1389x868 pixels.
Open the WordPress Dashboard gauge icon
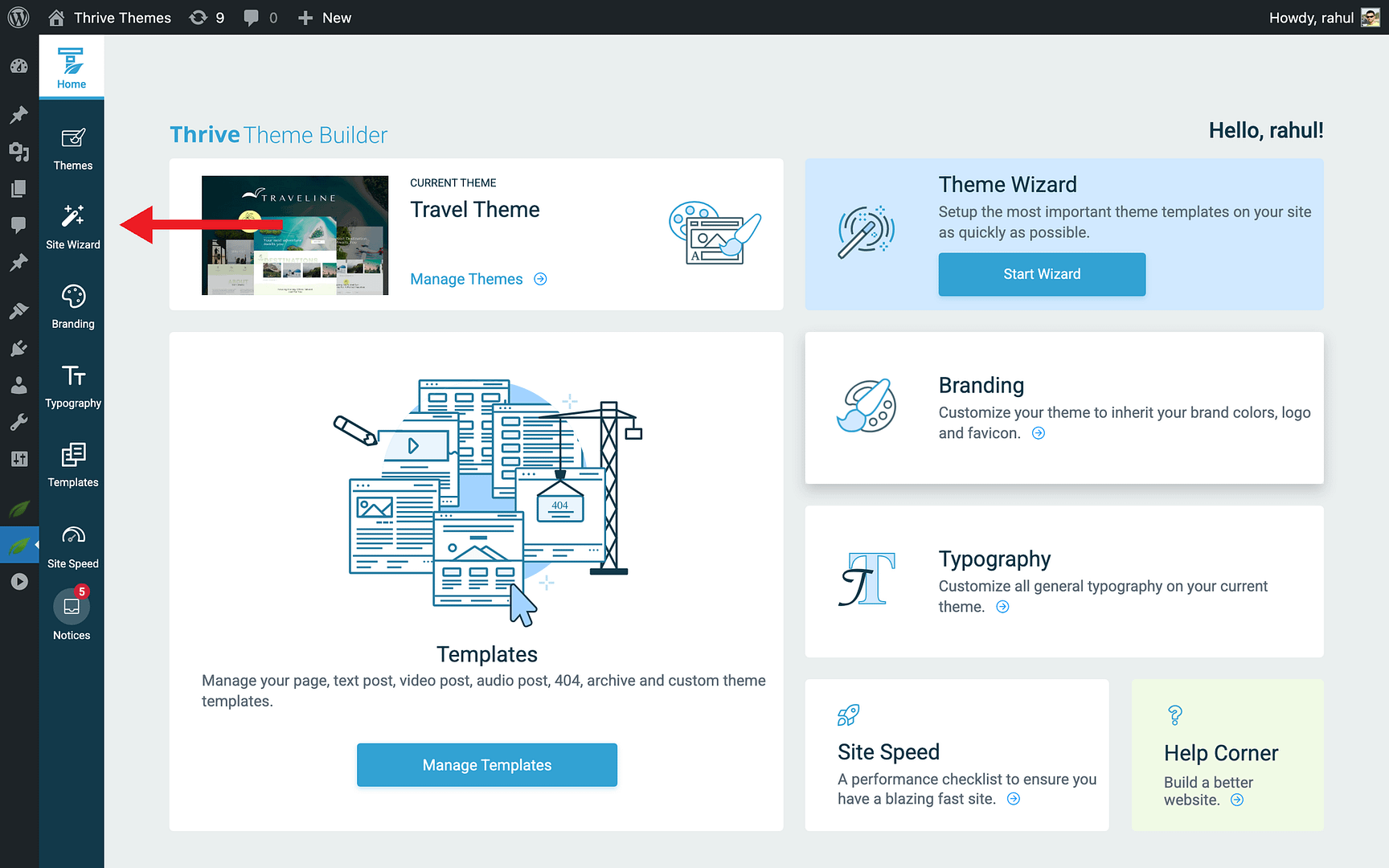[x=19, y=67]
